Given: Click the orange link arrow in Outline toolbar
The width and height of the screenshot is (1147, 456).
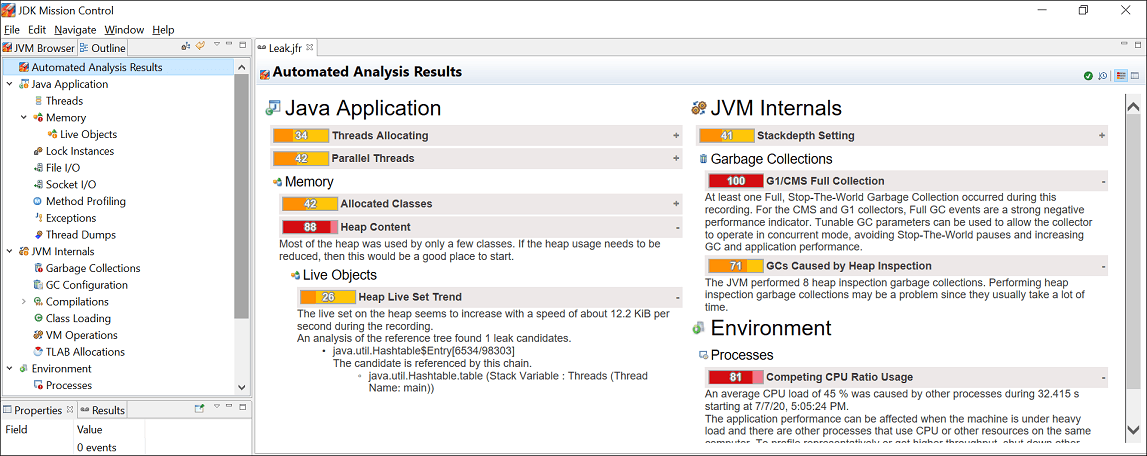Looking at the screenshot, I should [200, 47].
